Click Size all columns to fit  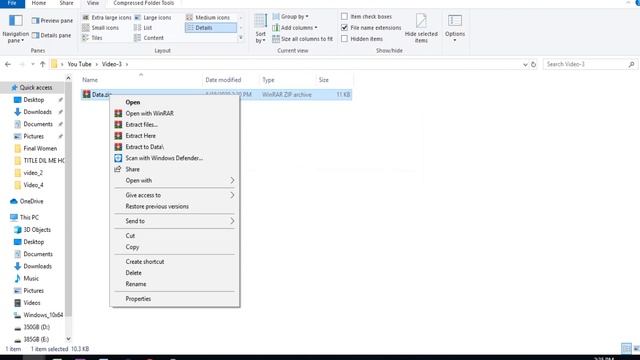(302, 39)
